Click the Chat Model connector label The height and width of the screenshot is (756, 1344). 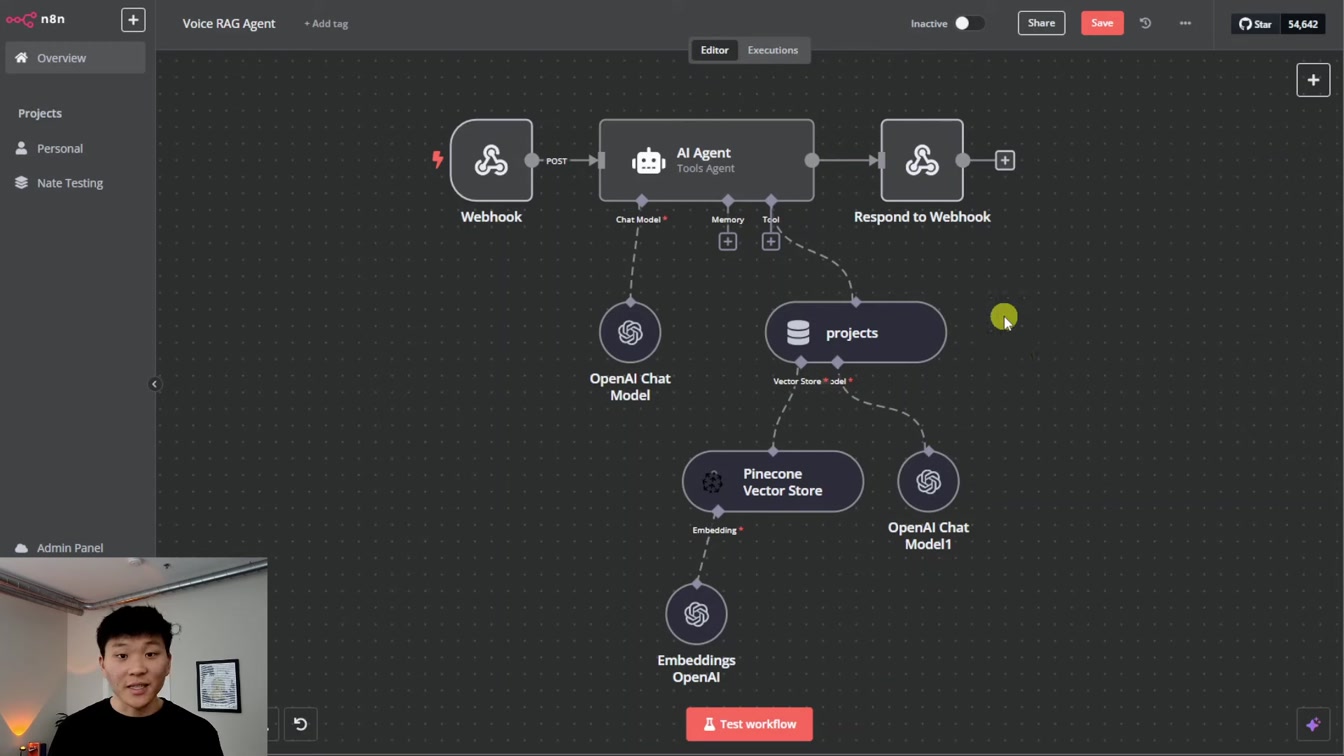(638, 219)
